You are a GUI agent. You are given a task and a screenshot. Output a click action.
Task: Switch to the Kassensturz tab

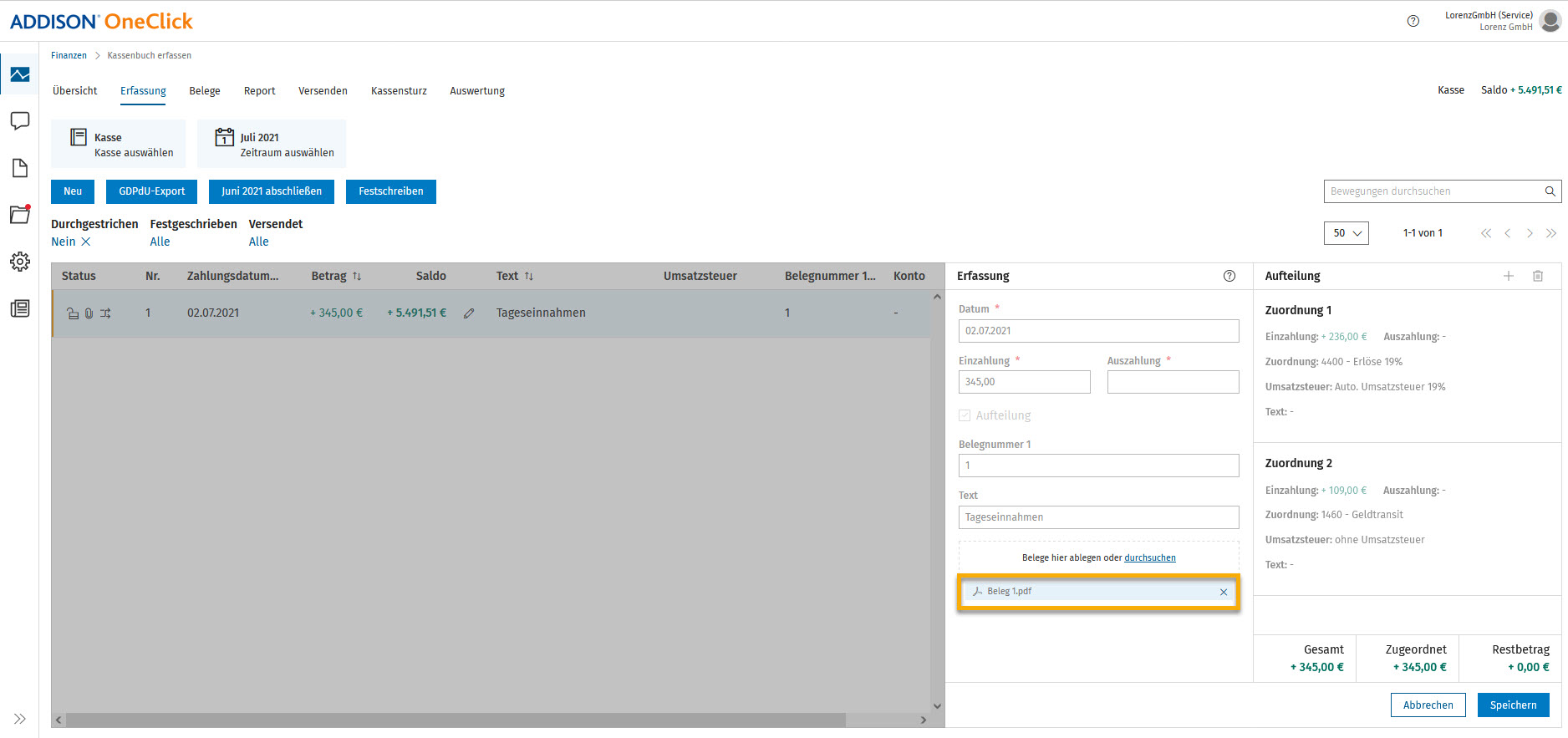(399, 91)
